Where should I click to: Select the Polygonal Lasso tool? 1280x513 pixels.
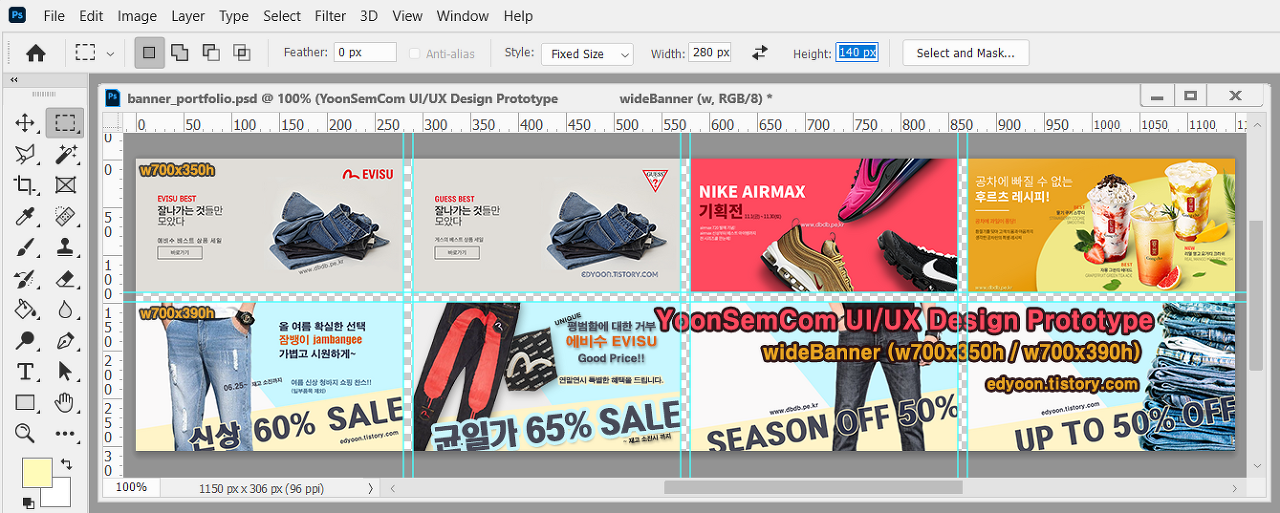[x=25, y=154]
